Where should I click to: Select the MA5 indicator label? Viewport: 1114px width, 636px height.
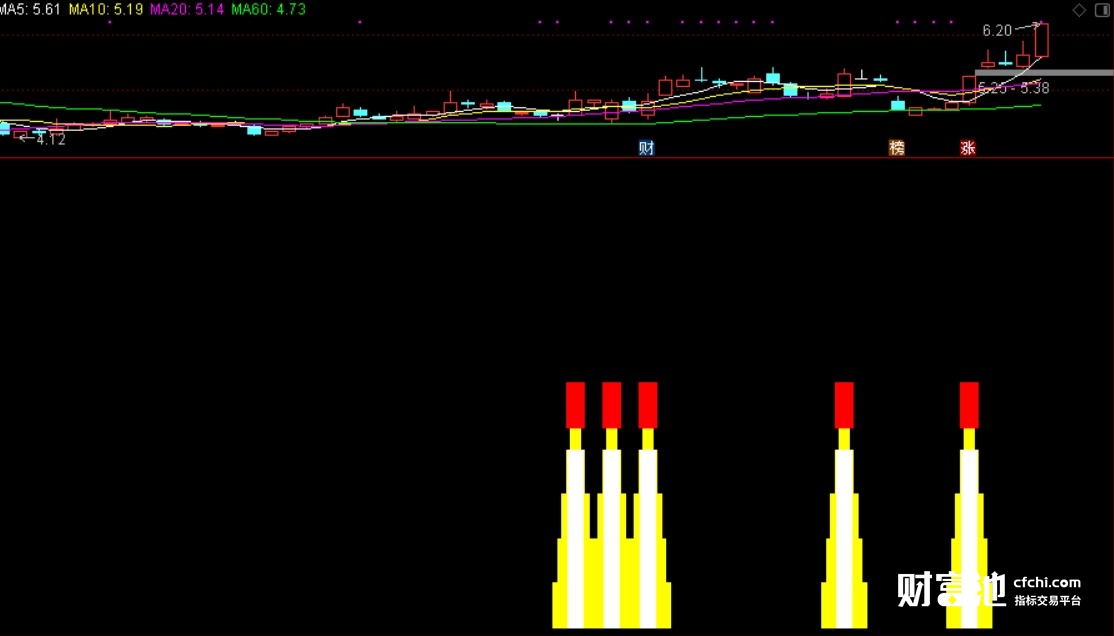[x=30, y=9]
